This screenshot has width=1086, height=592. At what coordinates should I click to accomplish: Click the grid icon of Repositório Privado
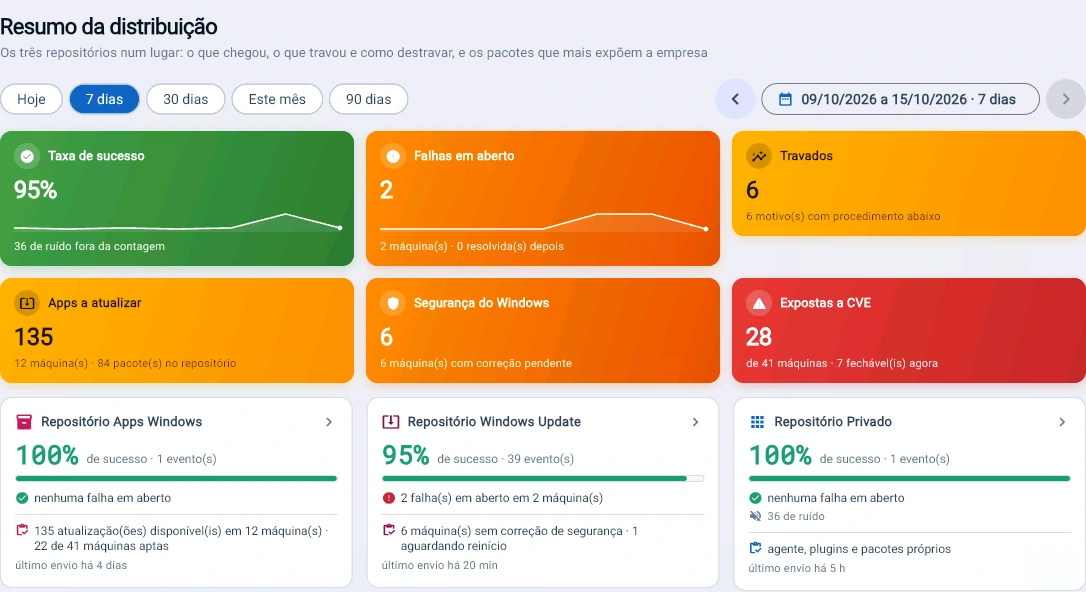758,422
